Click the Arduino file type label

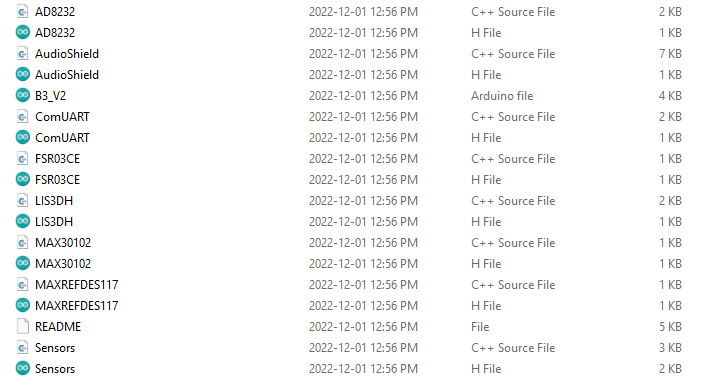[502, 96]
